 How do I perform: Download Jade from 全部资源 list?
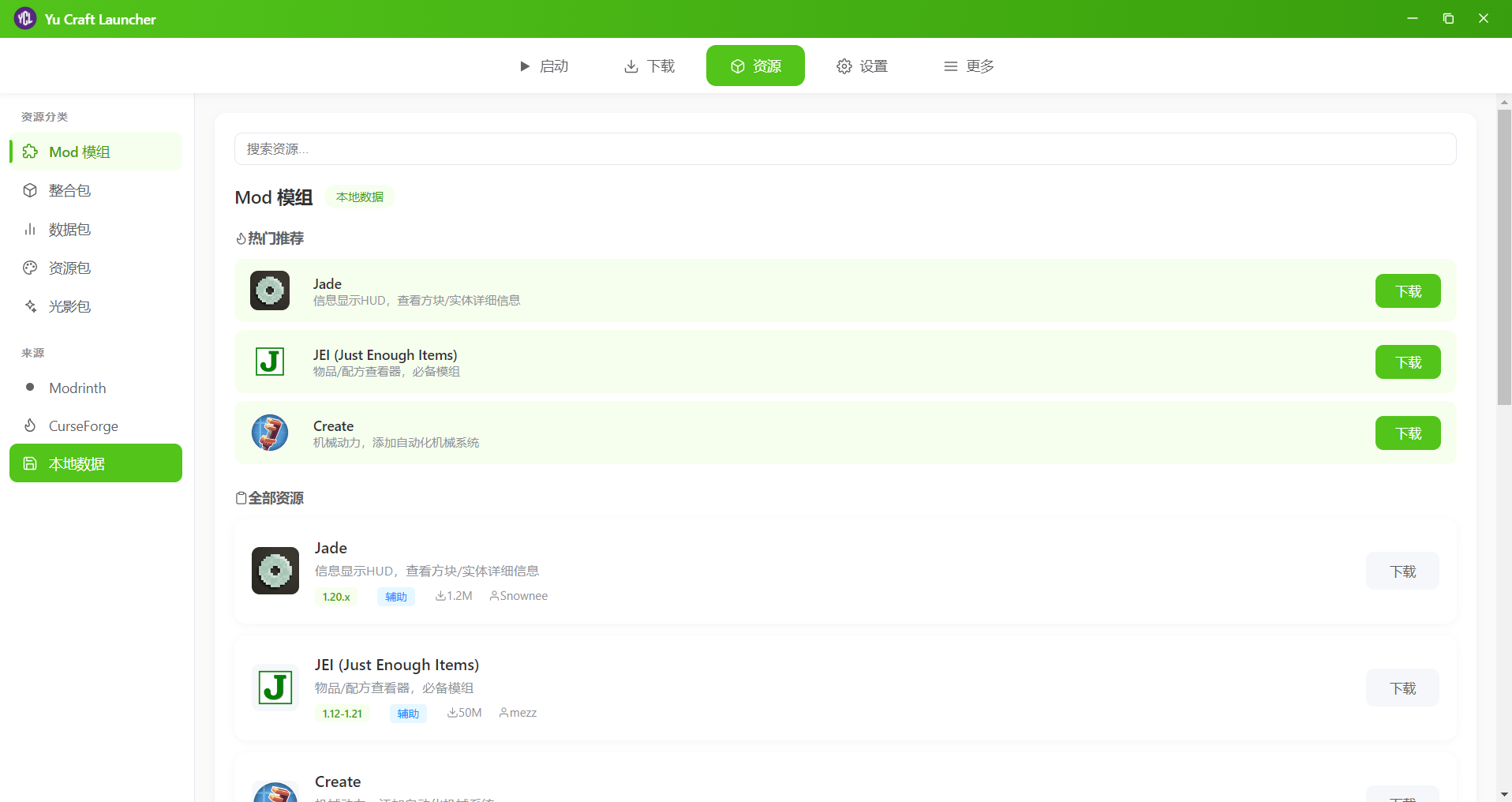point(1402,571)
